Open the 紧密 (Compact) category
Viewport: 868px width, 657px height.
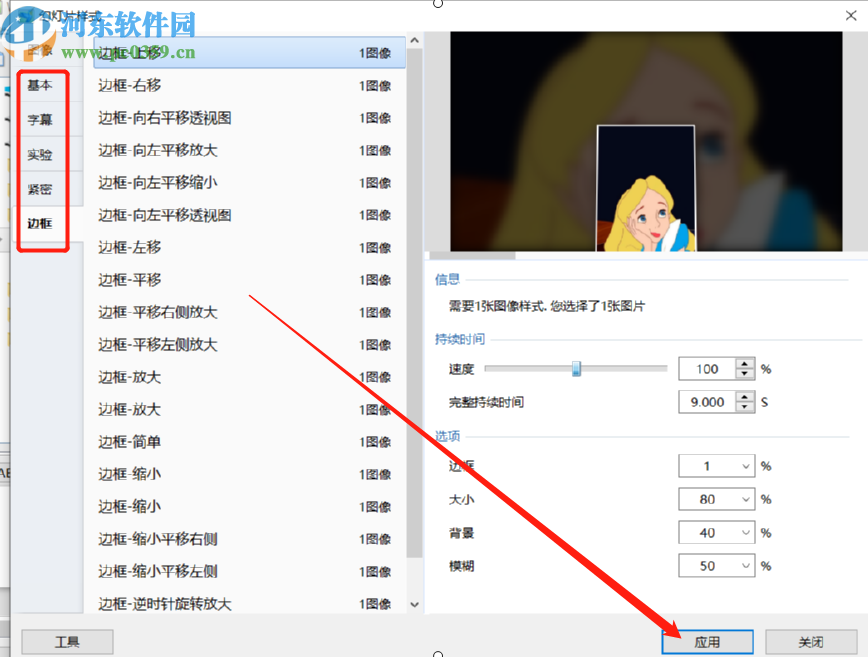42,188
